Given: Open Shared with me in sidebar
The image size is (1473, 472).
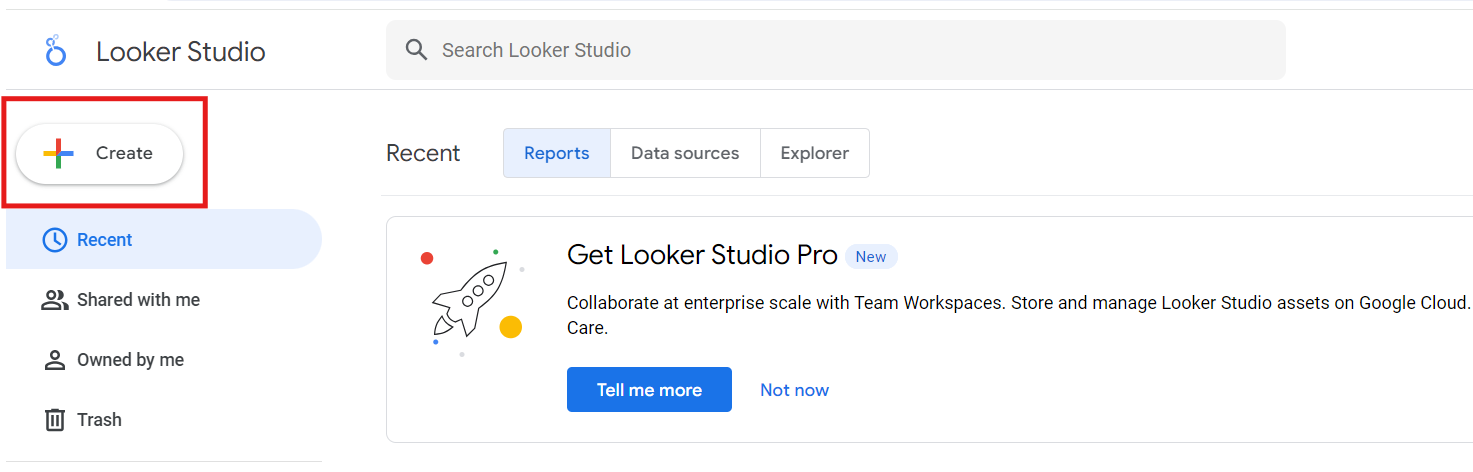Looking at the screenshot, I should (164, 300).
